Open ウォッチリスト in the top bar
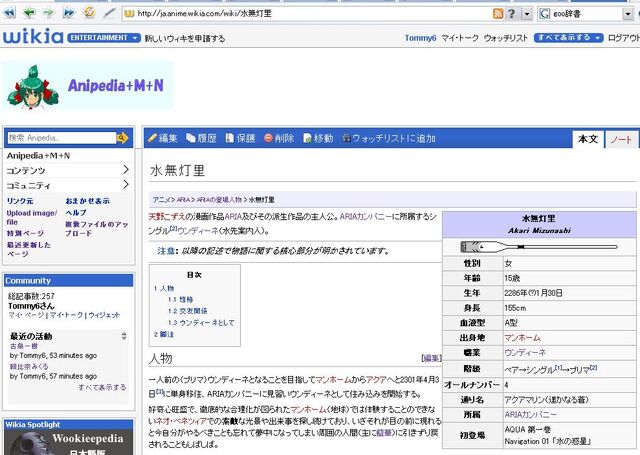This screenshot has height=455, width=640. click(506, 38)
